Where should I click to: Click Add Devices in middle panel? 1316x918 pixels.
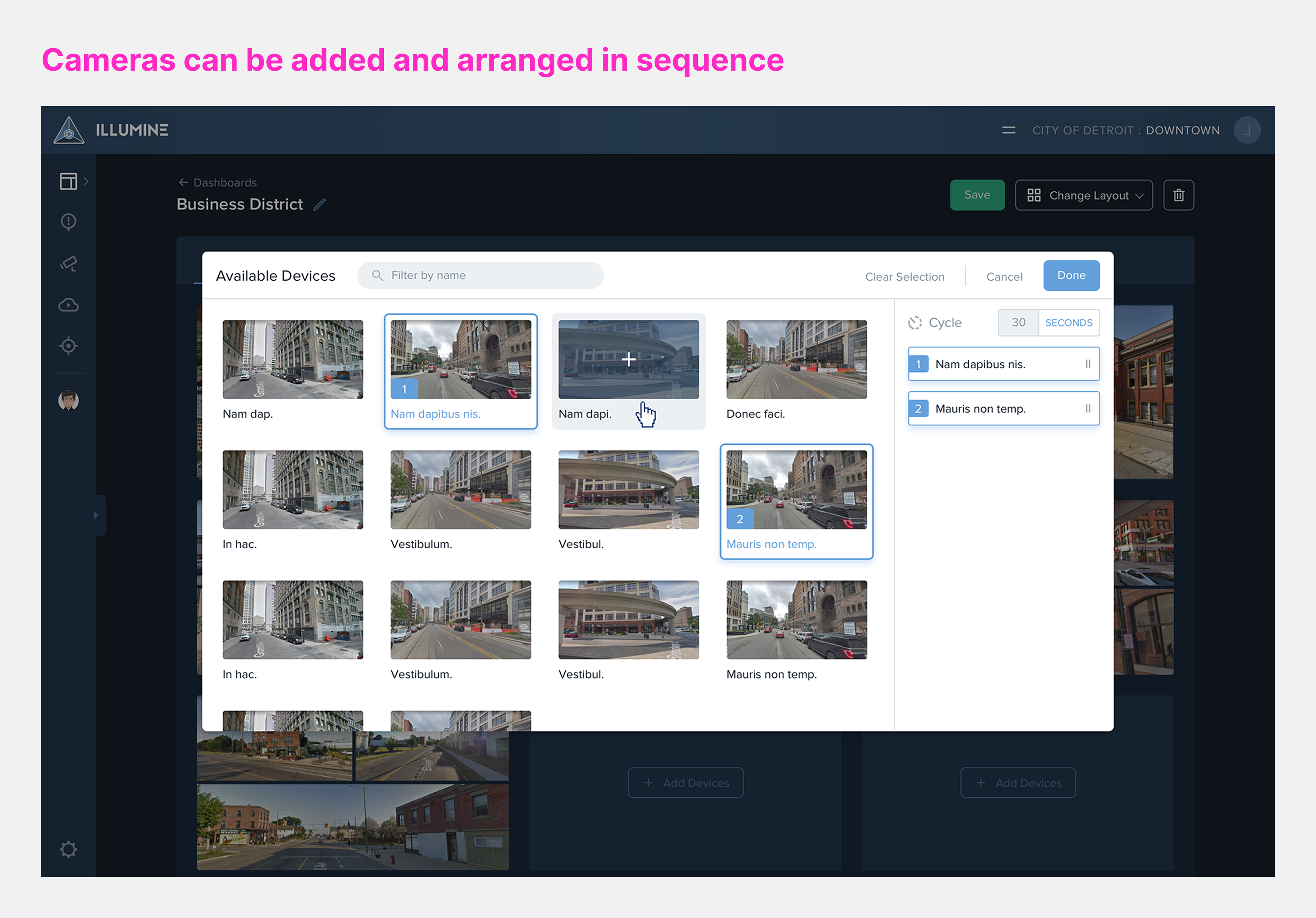pyautogui.click(x=685, y=783)
